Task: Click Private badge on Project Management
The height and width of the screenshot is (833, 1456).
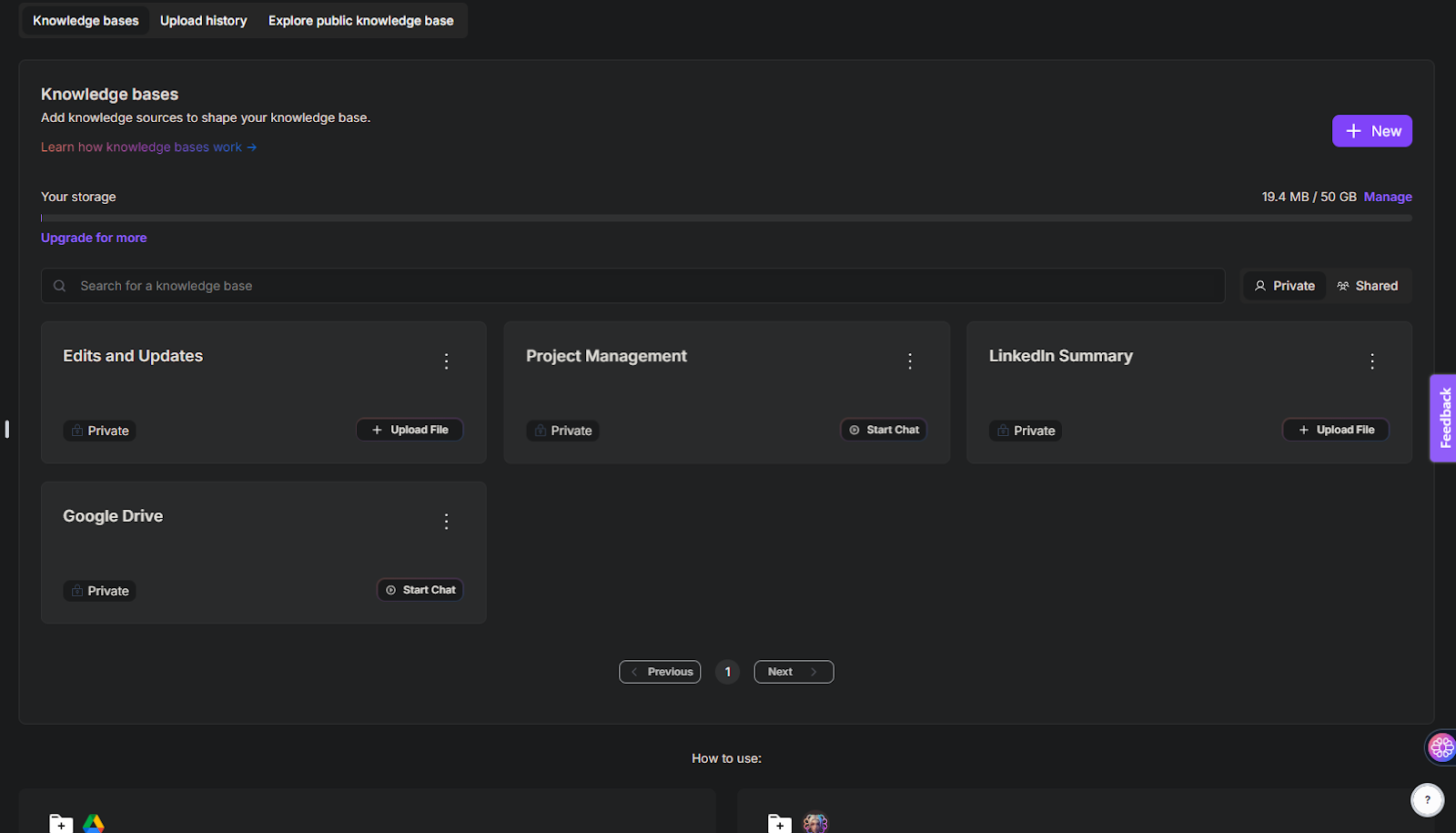Action: [562, 431]
